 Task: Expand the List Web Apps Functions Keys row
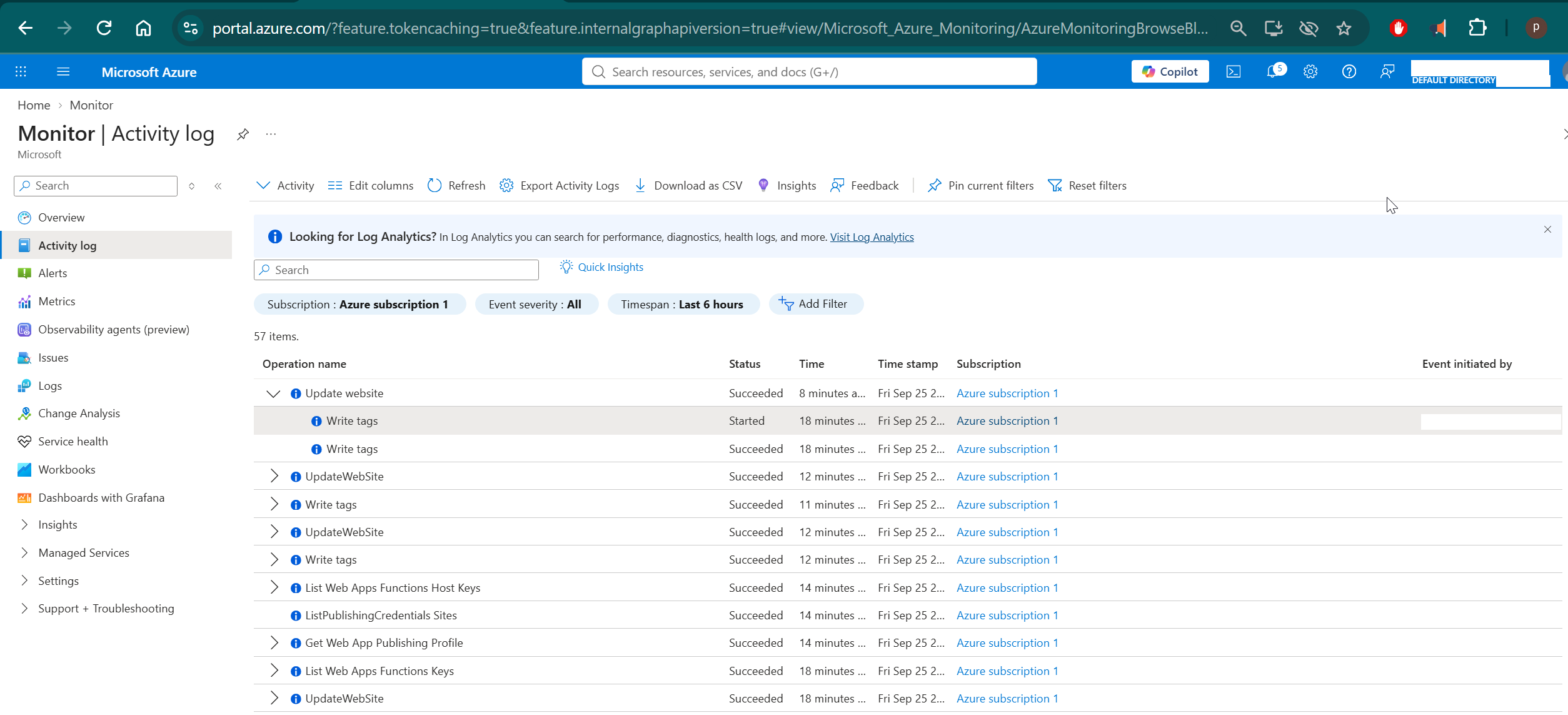point(274,671)
